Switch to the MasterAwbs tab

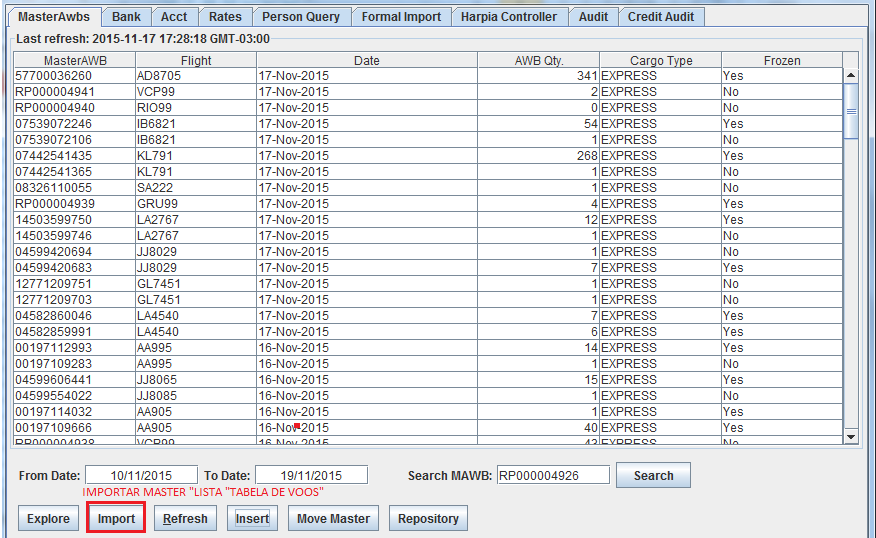click(x=54, y=17)
